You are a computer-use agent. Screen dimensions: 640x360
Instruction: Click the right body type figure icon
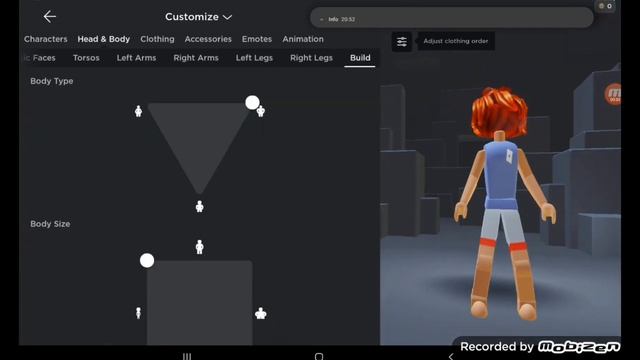(261, 111)
